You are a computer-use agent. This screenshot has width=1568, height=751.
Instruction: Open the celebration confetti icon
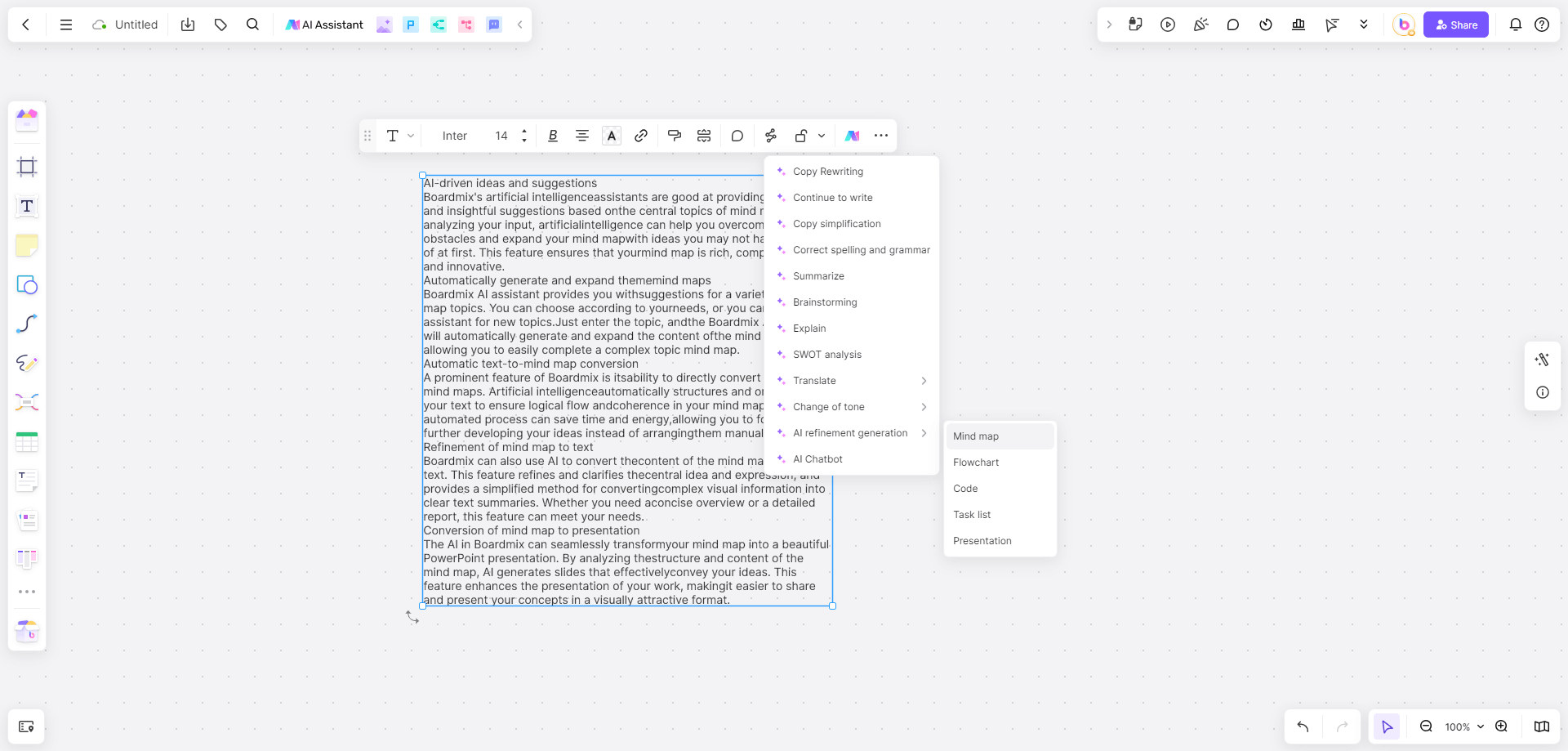click(x=1200, y=25)
